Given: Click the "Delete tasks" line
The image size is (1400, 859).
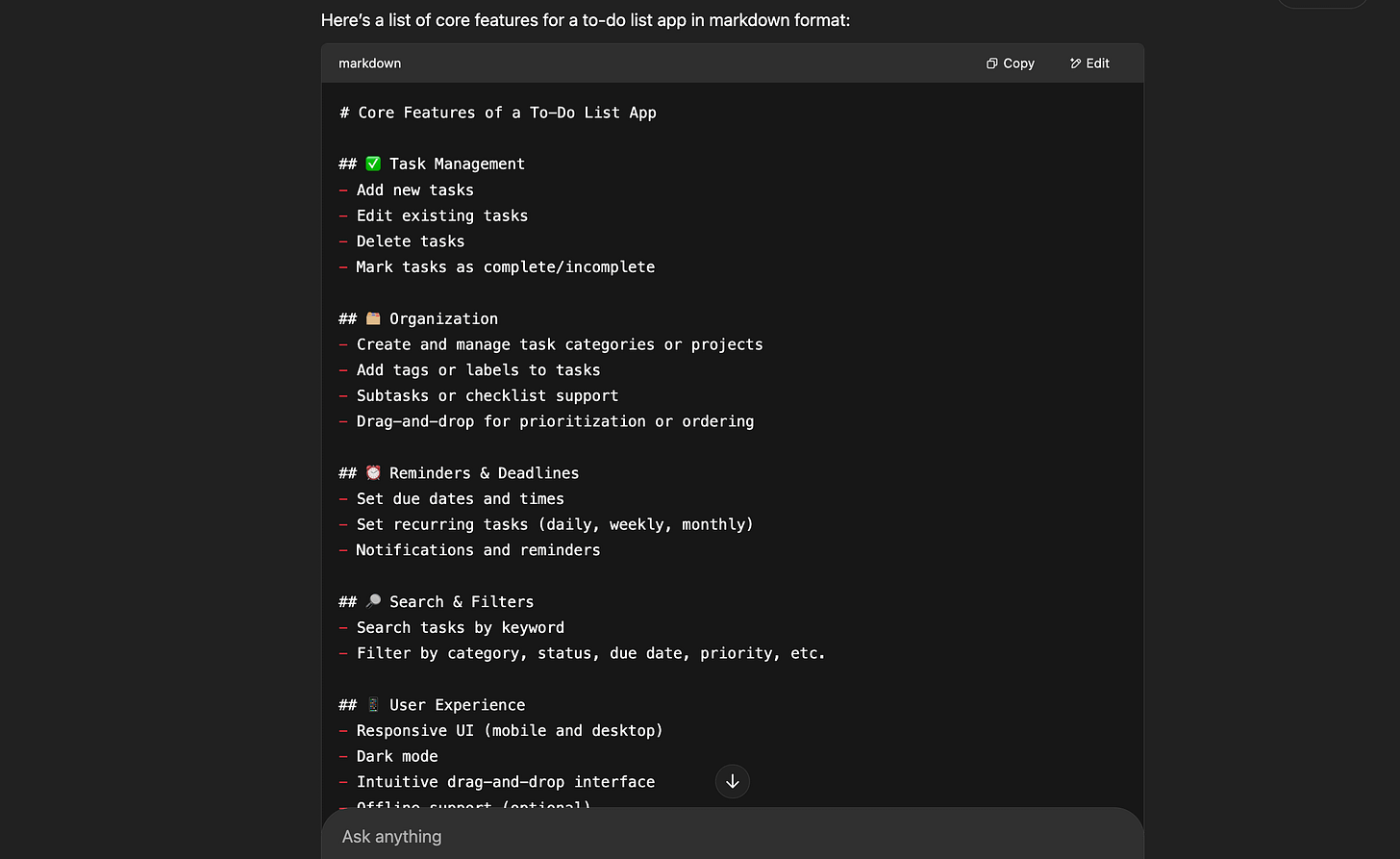Looking at the screenshot, I should pos(411,241).
